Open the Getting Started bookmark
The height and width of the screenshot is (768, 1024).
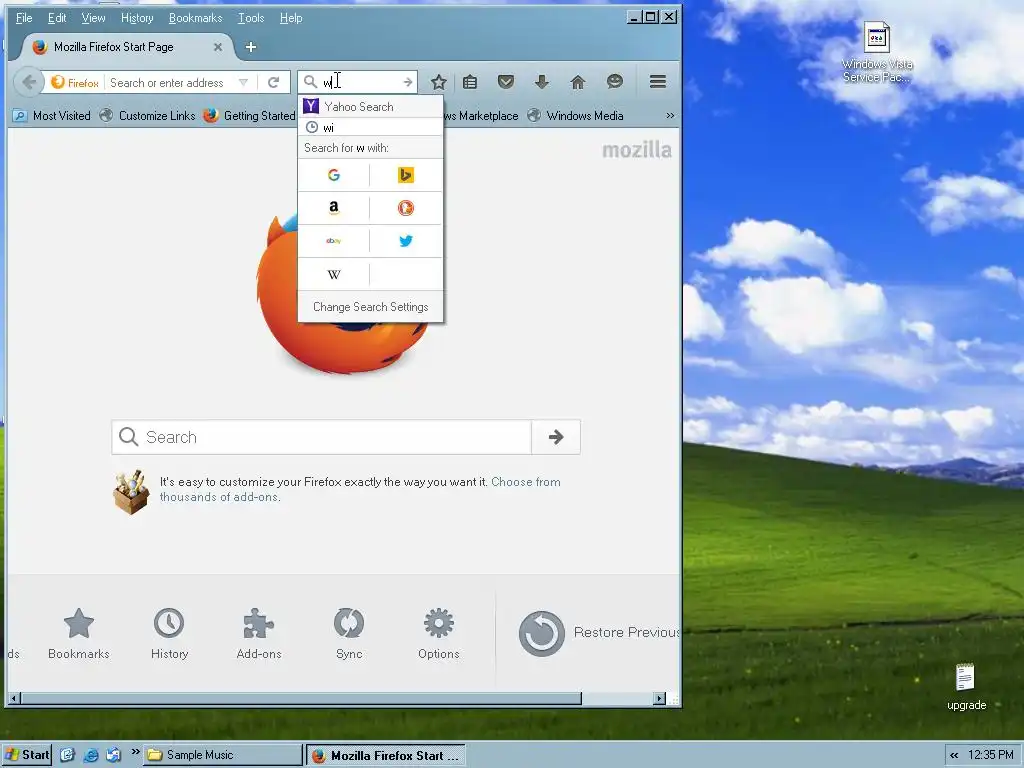point(250,116)
